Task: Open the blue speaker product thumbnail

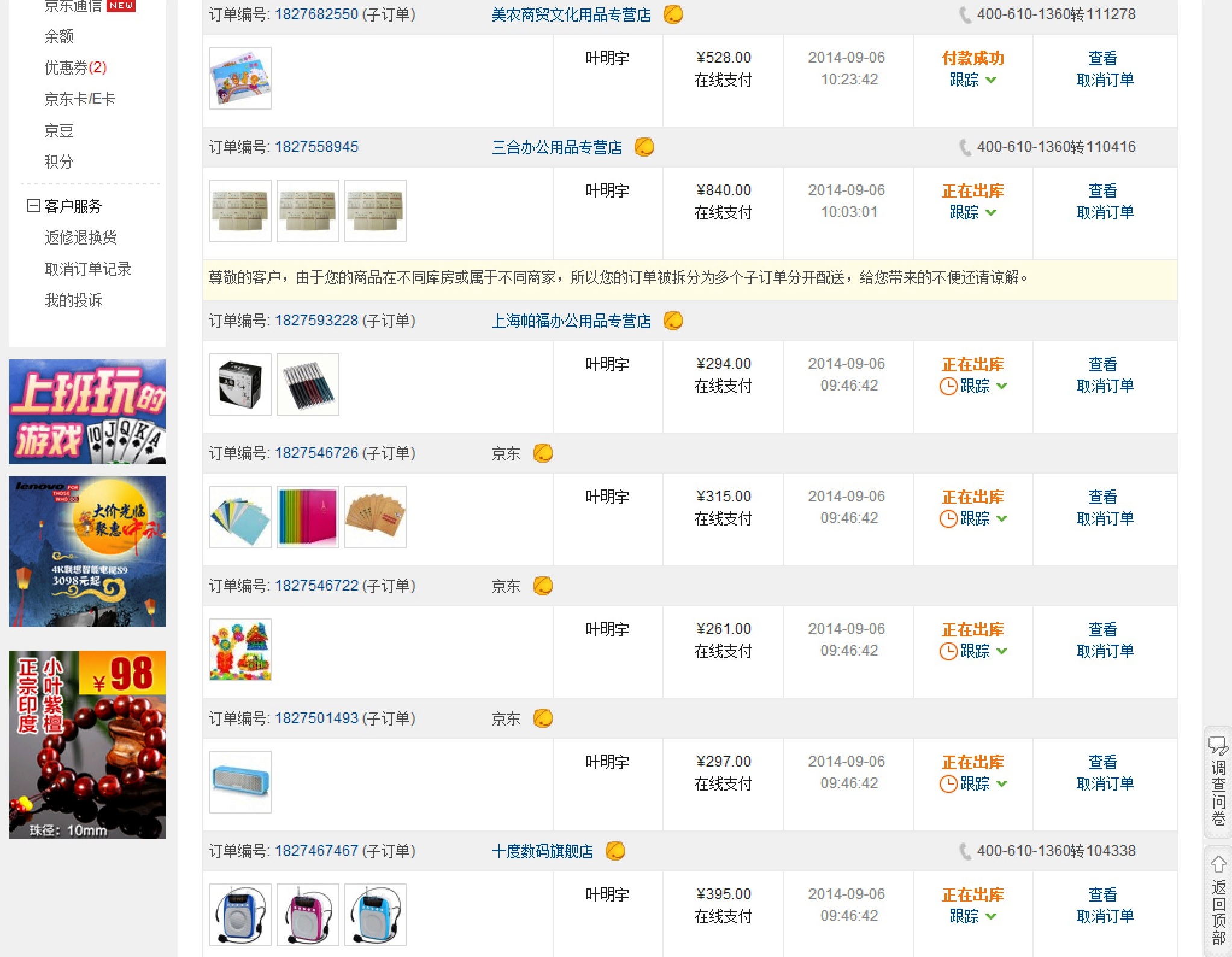Action: tap(240, 782)
